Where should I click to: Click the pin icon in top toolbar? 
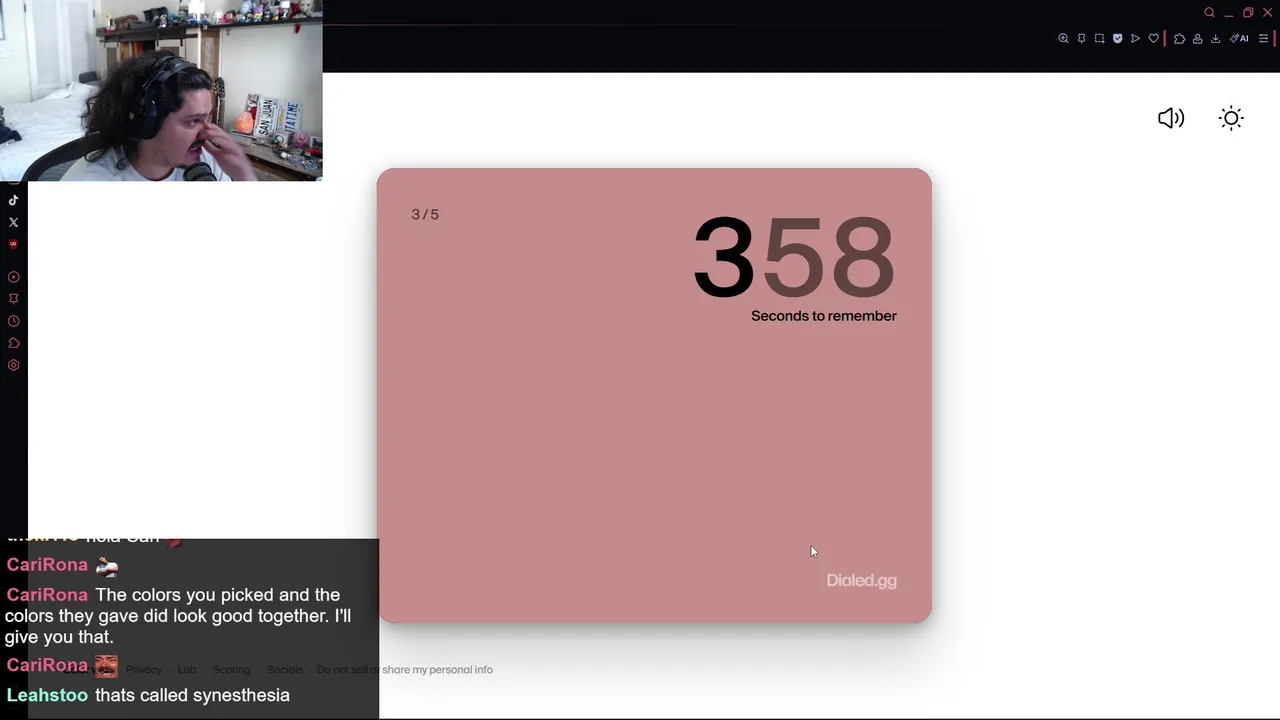coord(1081,39)
